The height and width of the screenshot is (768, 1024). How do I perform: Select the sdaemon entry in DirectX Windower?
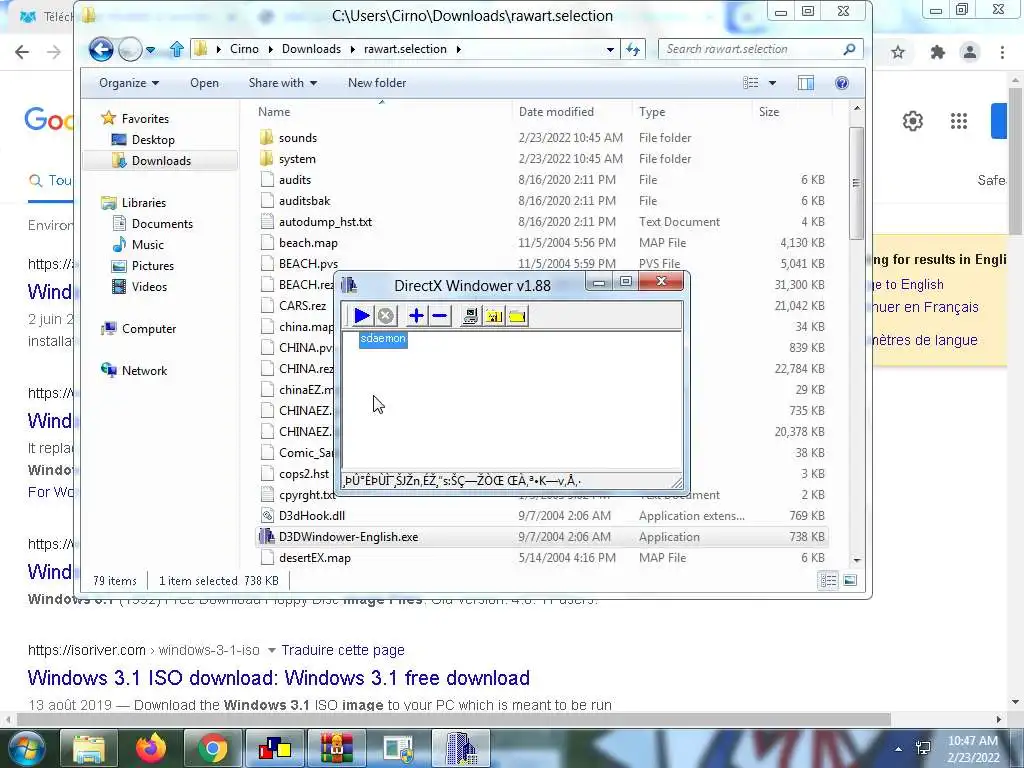click(383, 339)
